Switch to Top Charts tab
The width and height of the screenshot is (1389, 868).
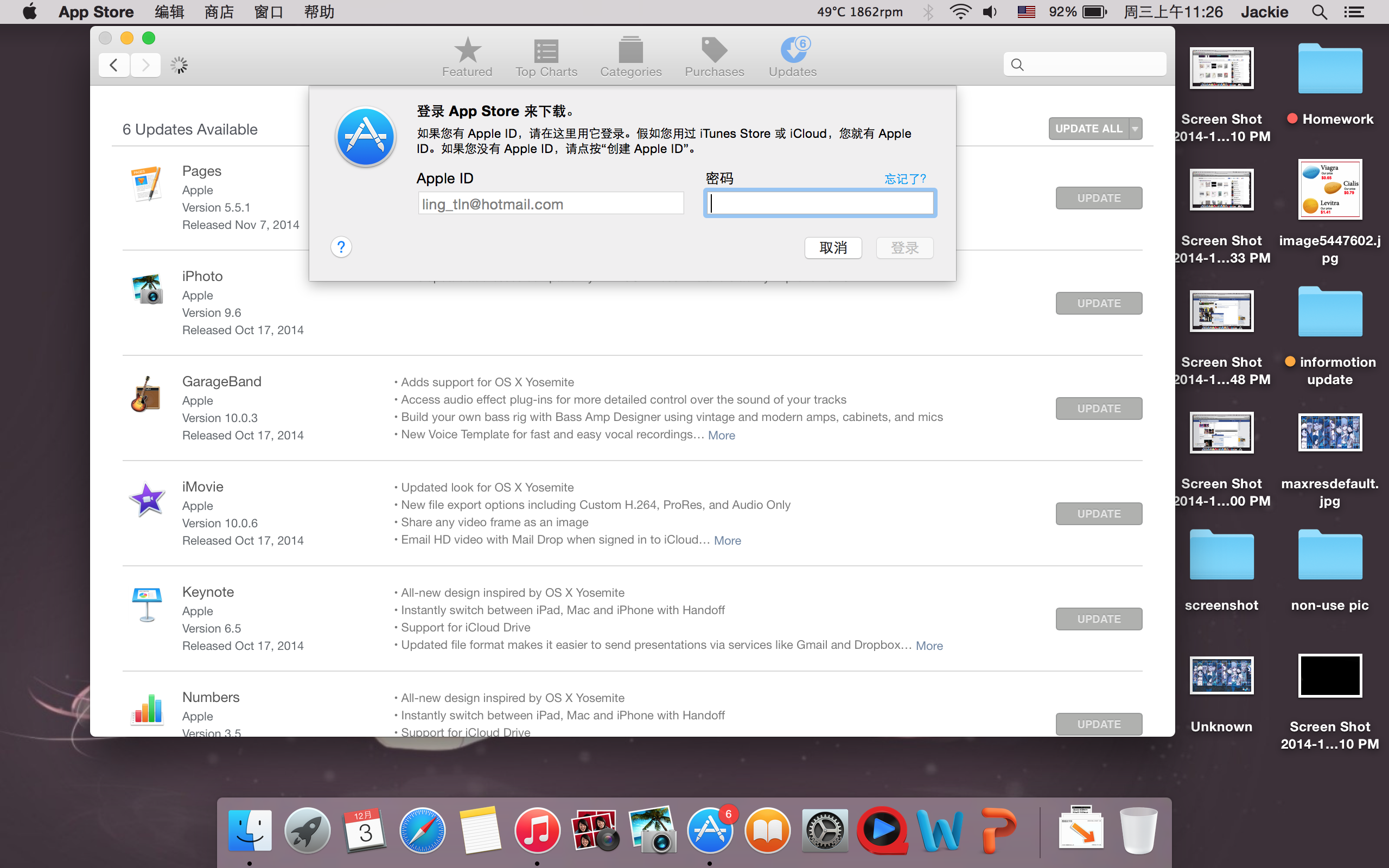(546, 57)
